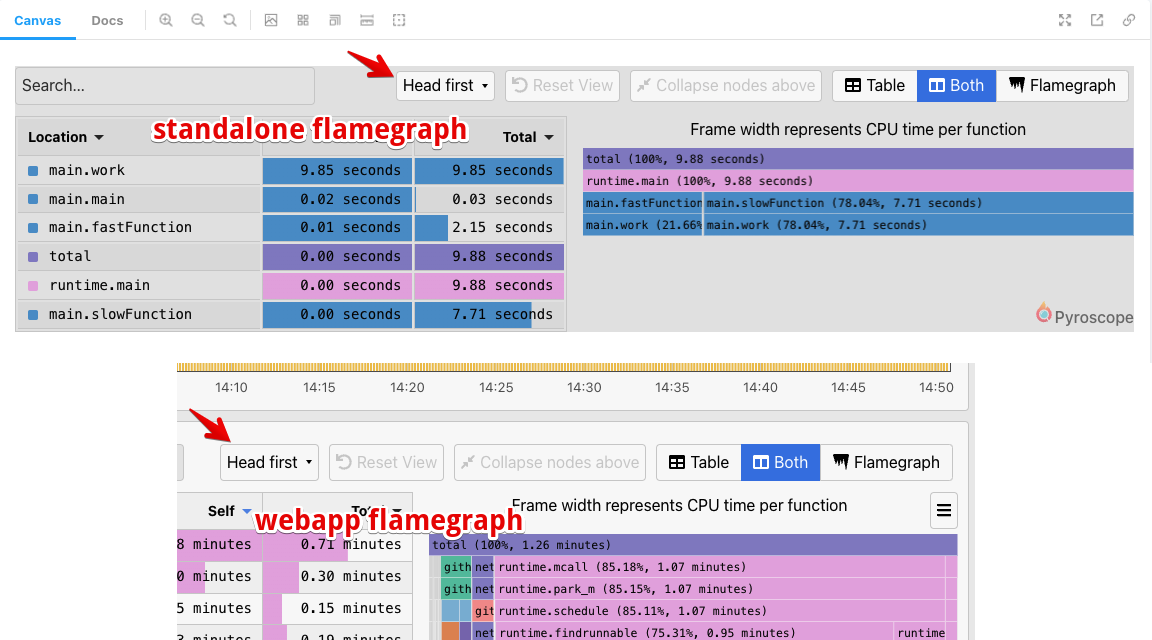Select the main.fastFunction table row
Viewport: 1152px width, 640px height.
click(x=291, y=228)
